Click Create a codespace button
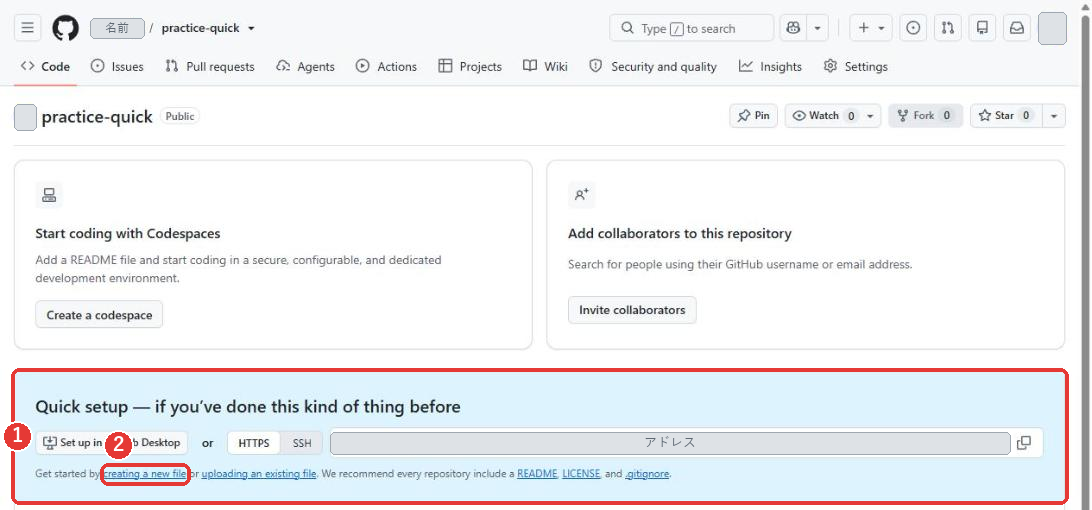This screenshot has width=1092, height=510. point(99,314)
